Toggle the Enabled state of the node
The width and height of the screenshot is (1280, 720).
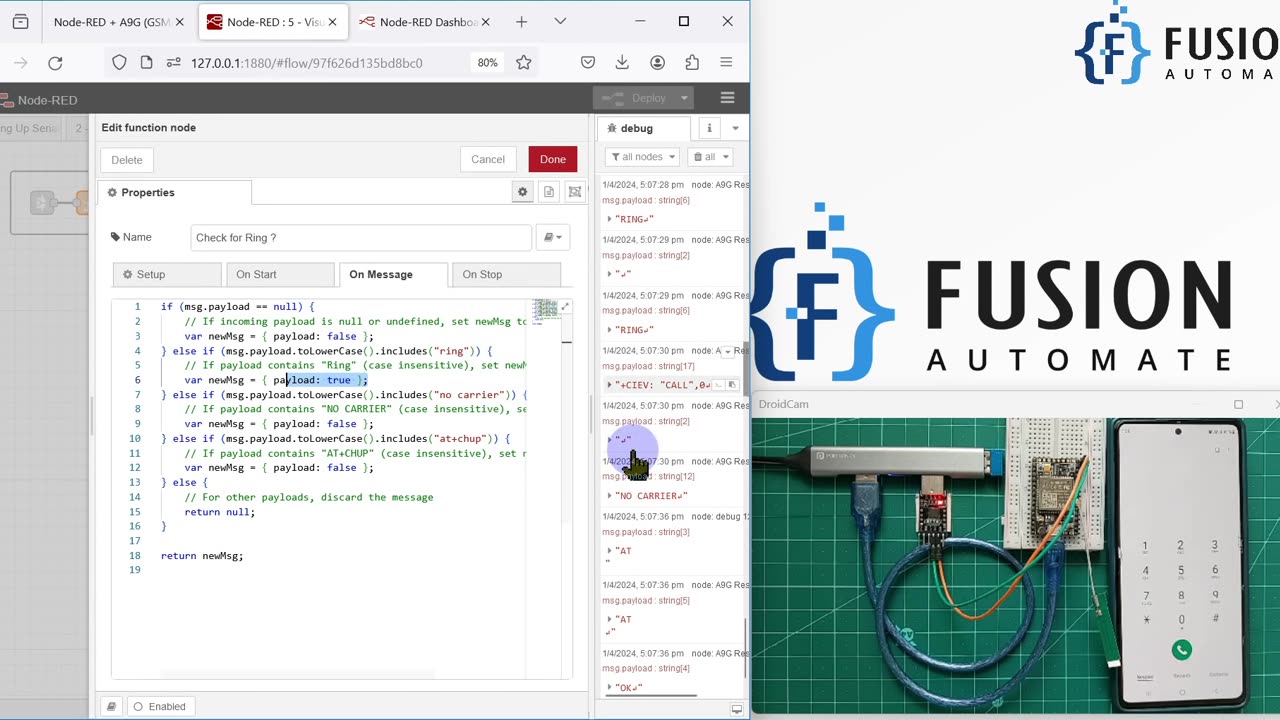(x=159, y=706)
